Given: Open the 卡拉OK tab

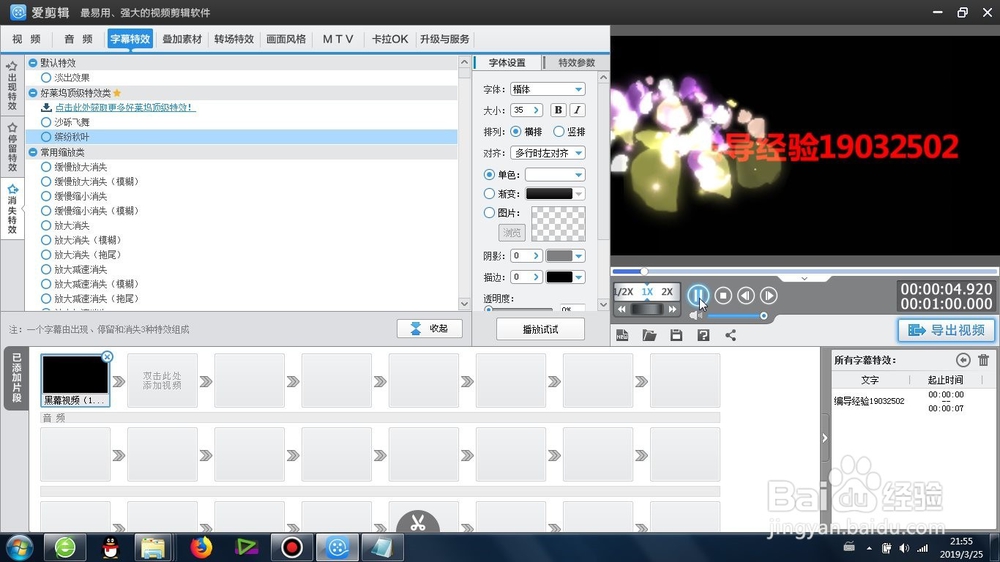Looking at the screenshot, I should coord(390,39).
